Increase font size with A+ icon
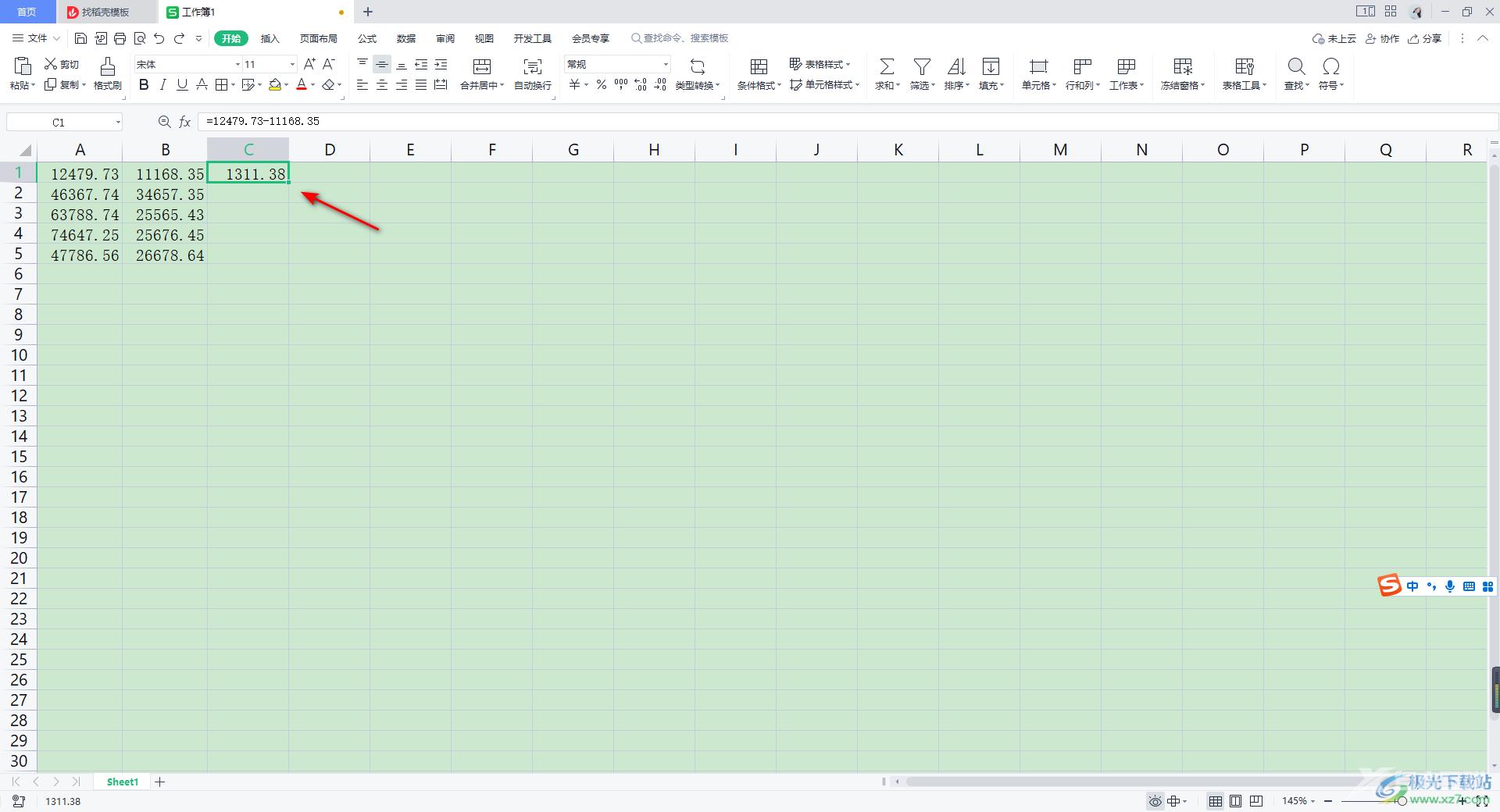Image resolution: width=1500 pixels, height=812 pixels. pos(309,64)
